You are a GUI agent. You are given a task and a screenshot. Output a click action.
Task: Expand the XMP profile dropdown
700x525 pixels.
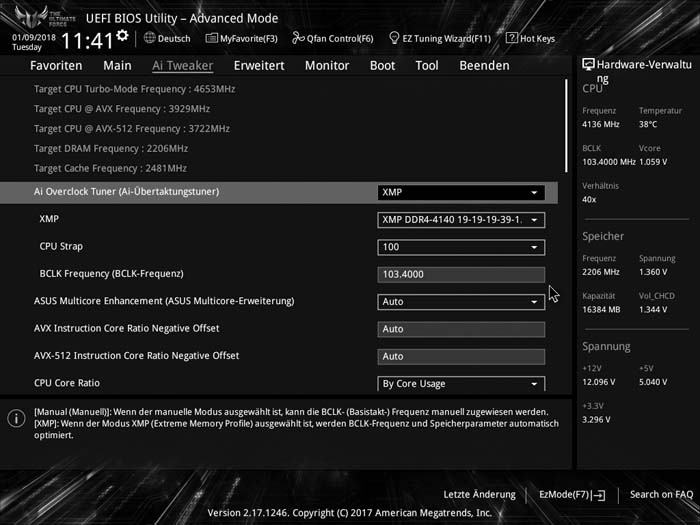(x=461, y=220)
